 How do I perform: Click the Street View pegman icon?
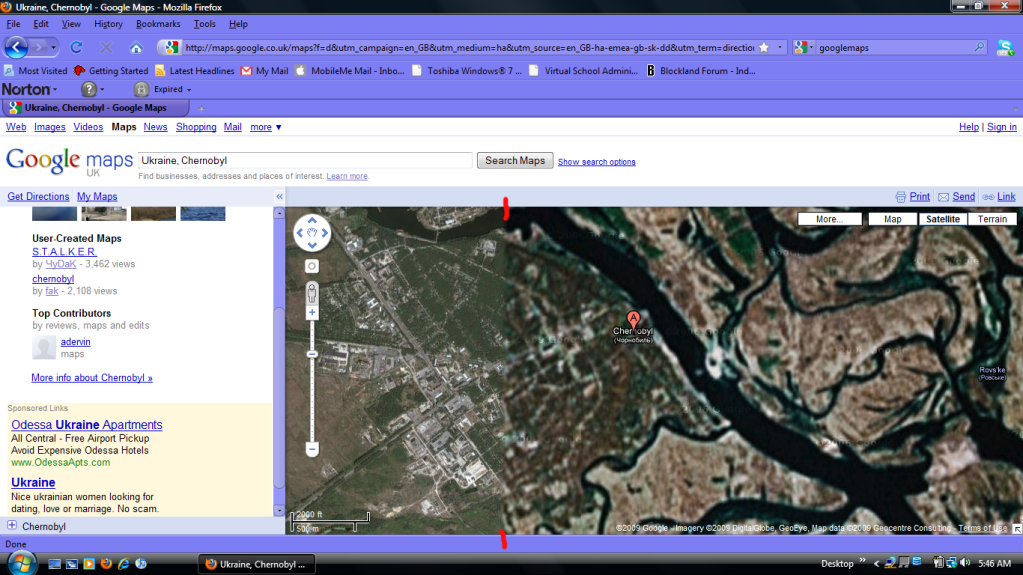click(x=312, y=292)
